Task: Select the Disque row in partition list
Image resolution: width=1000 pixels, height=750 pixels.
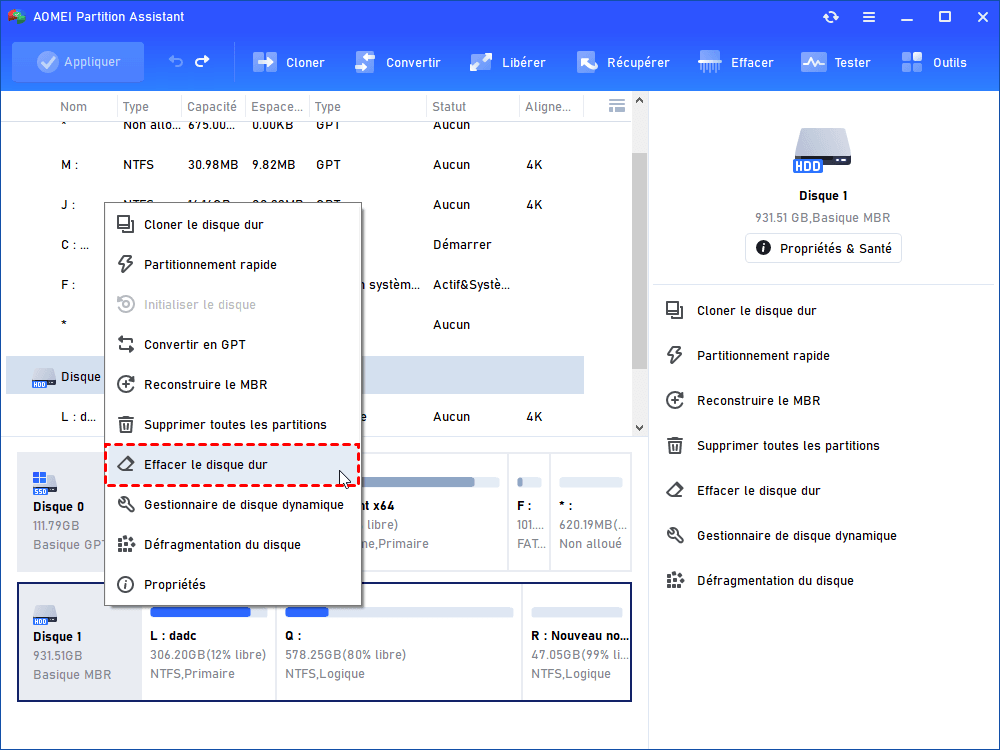Action: [295, 375]
